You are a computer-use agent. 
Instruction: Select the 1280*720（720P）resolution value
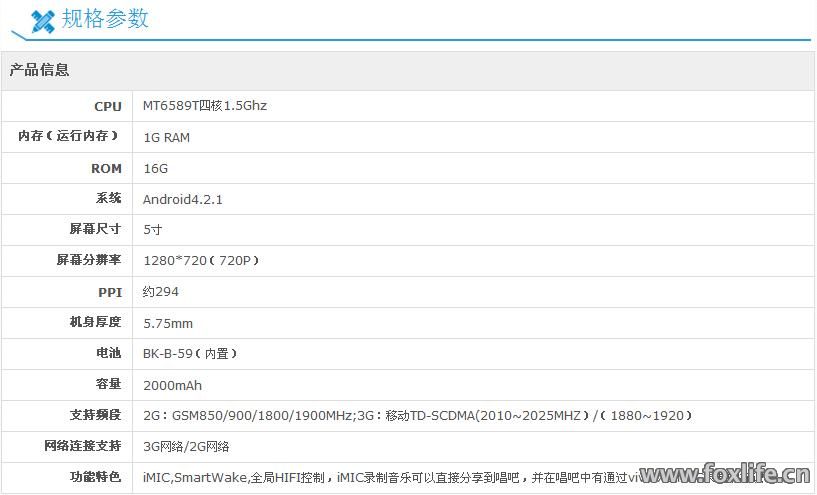point(202,260)
